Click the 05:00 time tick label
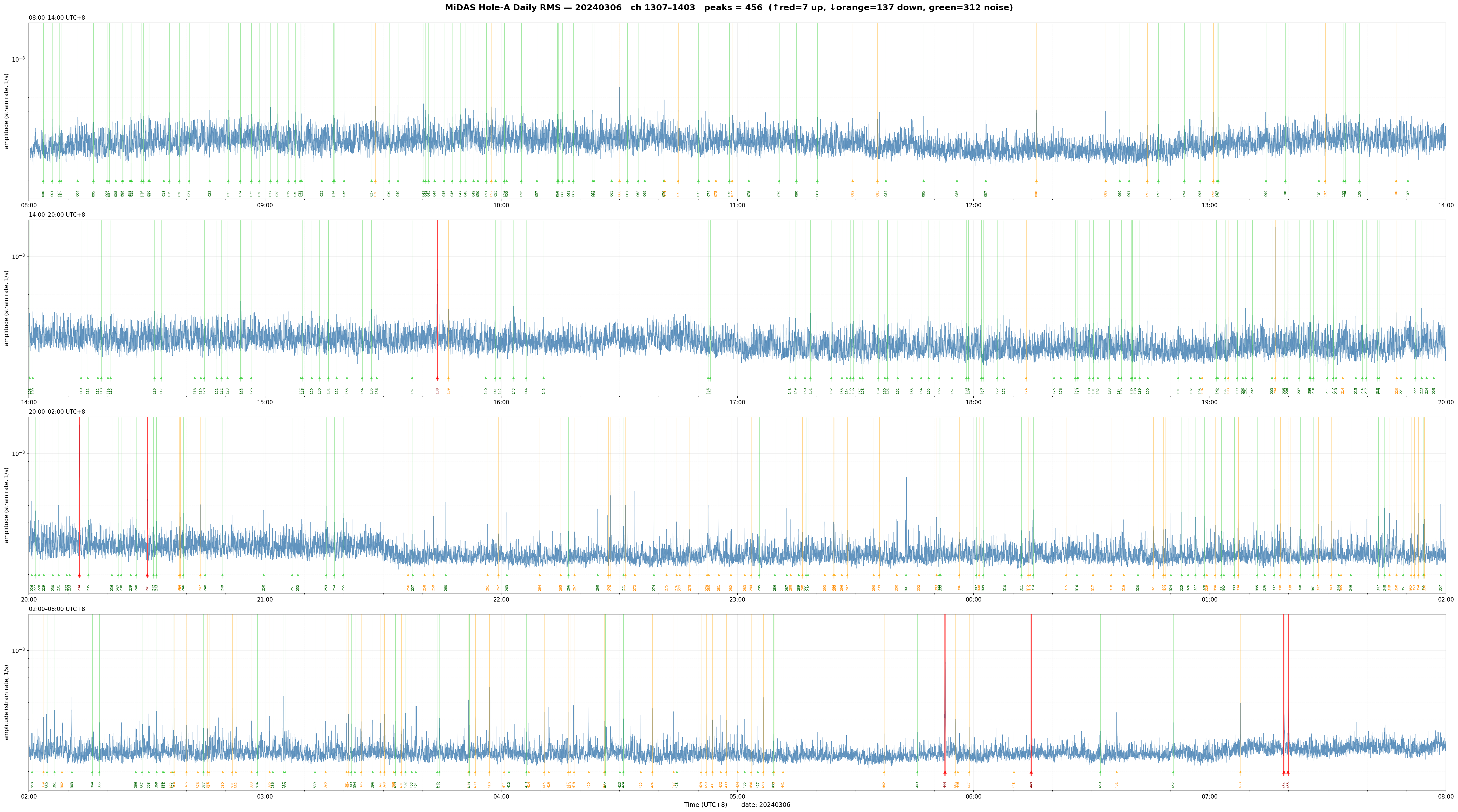This screenshot has height=812, width=1458. [x=737, y=796]
